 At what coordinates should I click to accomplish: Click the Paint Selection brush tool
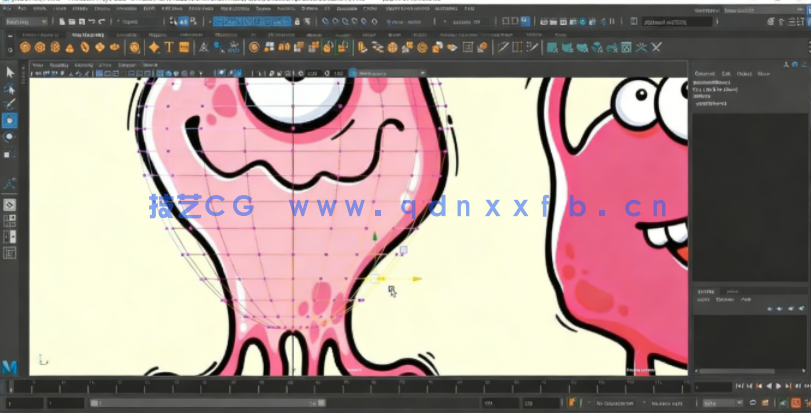10,103
